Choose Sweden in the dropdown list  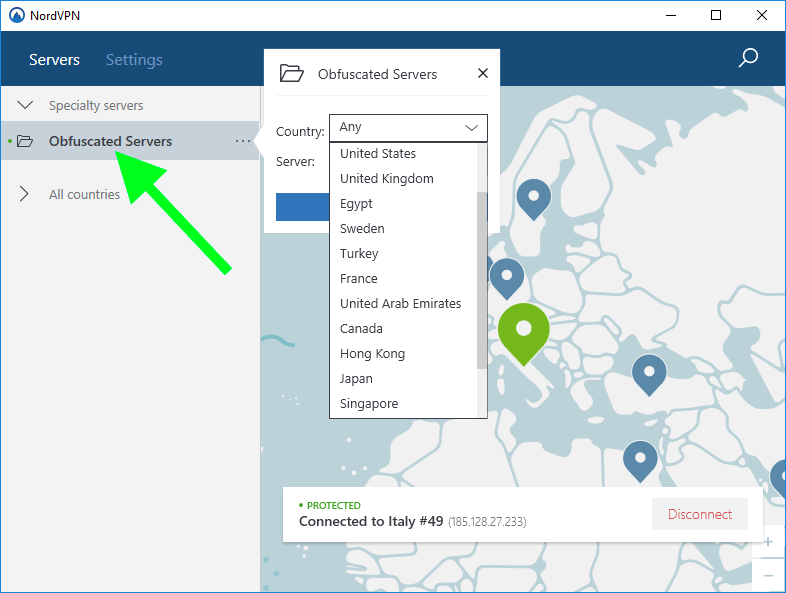click(x=404, y=229)
